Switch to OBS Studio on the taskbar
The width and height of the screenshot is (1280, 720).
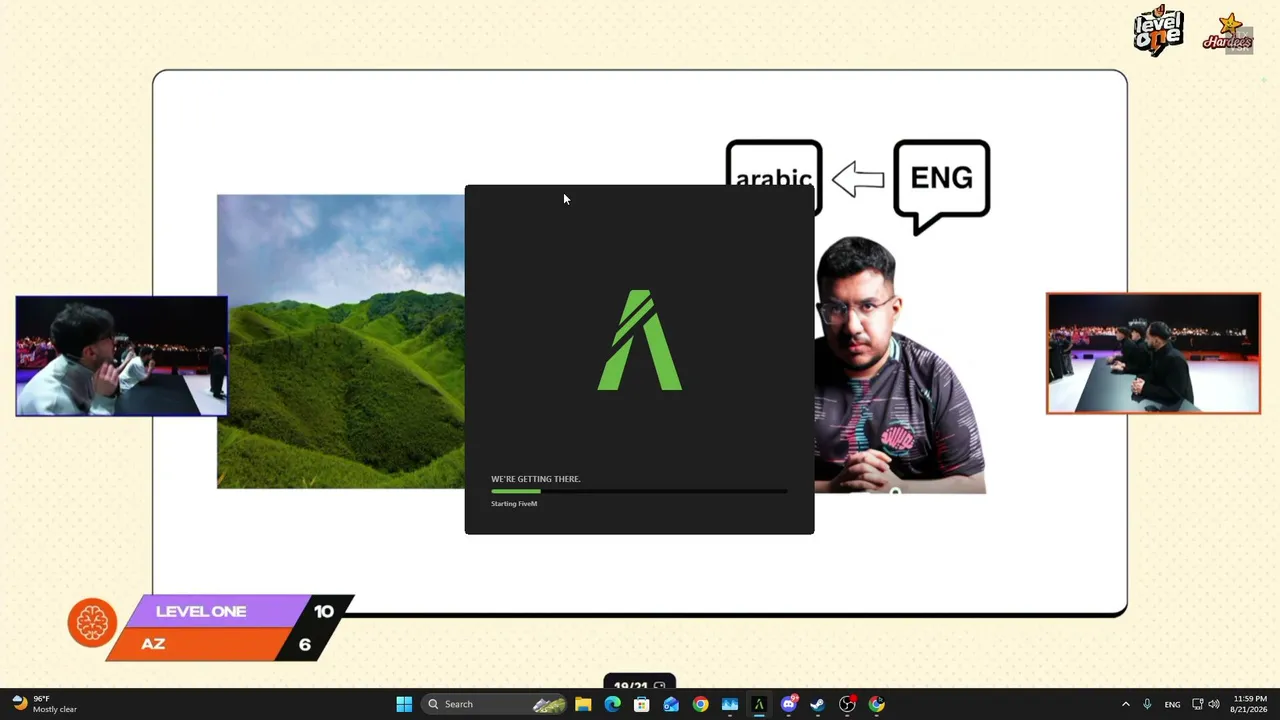click(847, 704)
